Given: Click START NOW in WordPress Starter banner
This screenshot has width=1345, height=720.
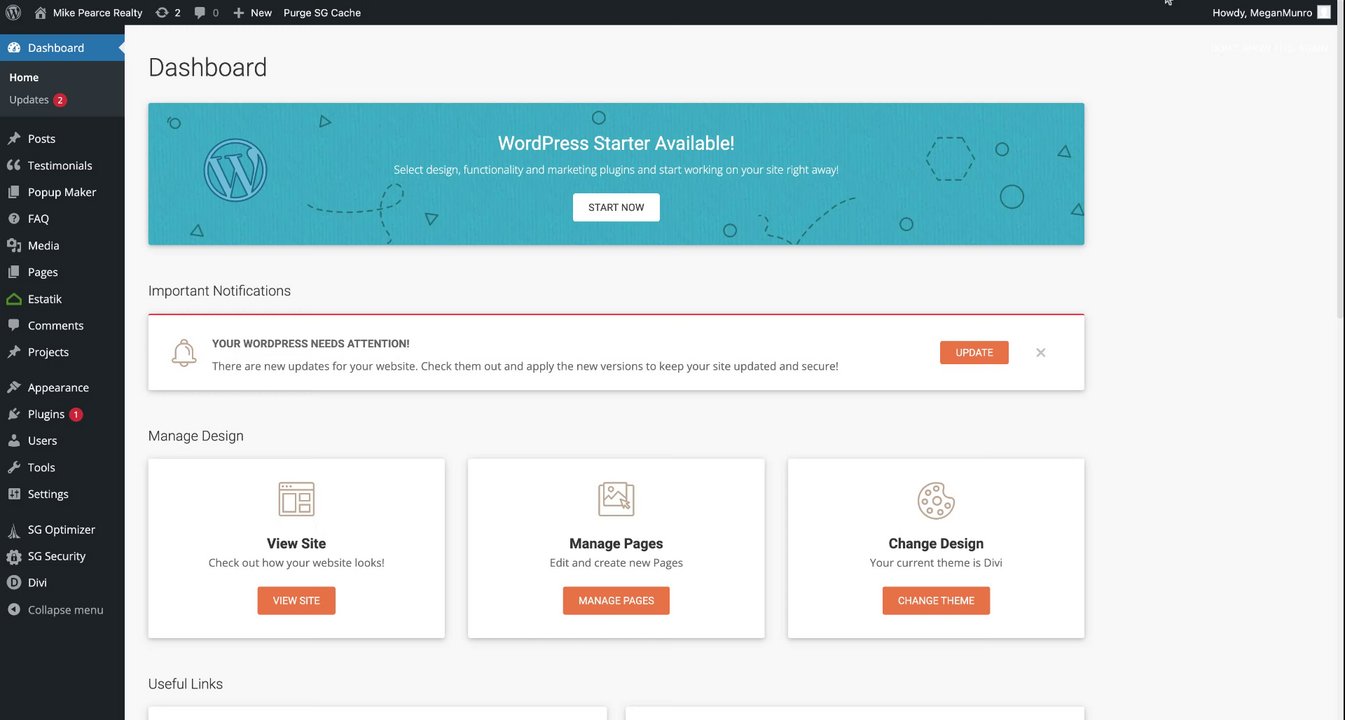Looking at the screenshot, I should [616, 207].
